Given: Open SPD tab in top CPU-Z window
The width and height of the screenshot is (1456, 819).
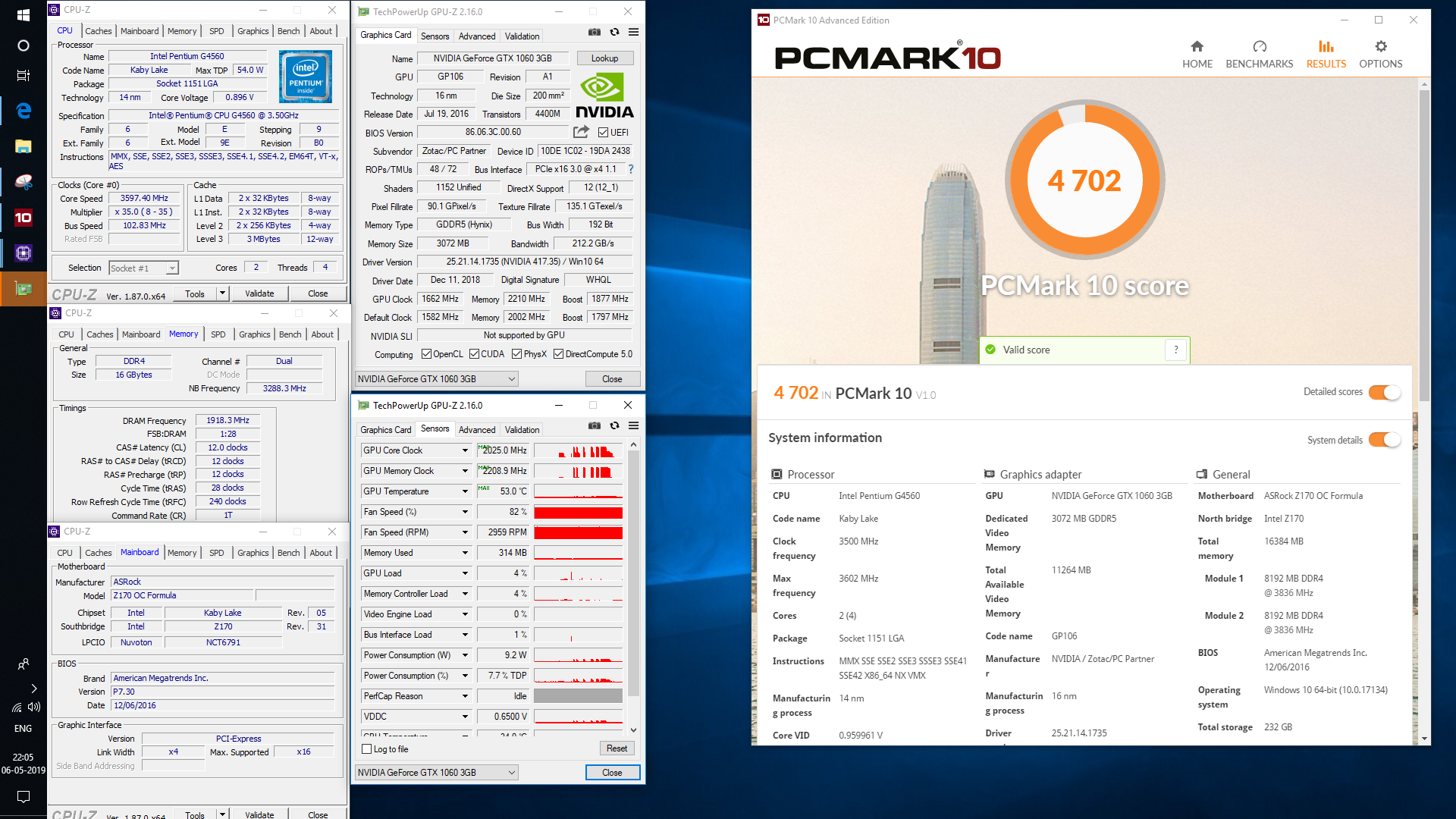Looking at the screenshot, I should click(216, 31).
